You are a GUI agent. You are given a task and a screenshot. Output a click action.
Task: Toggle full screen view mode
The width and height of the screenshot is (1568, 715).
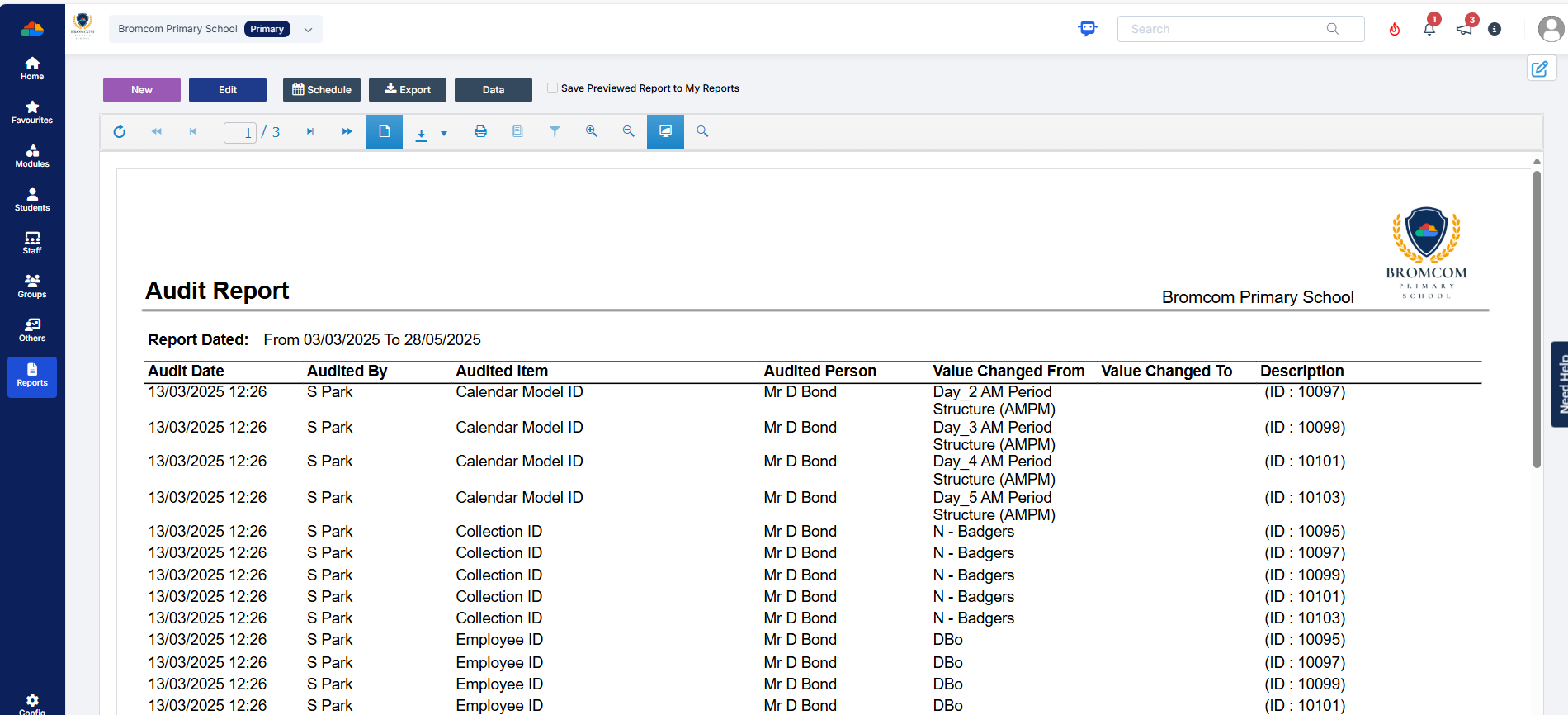[665, 132]
